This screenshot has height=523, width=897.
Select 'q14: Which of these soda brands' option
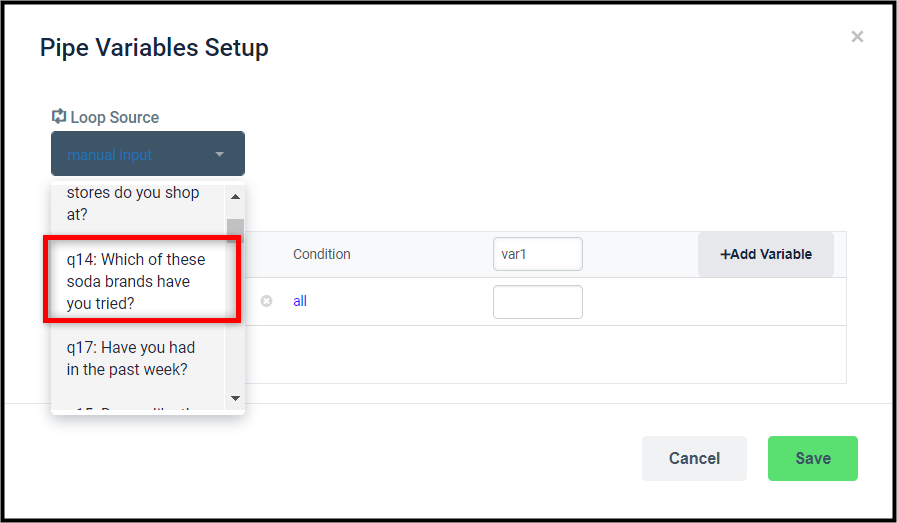coord(137,281)
